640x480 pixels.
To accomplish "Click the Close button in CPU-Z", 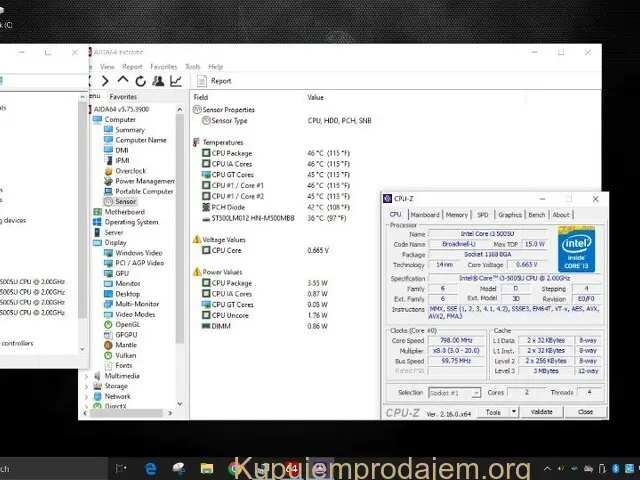I will tap(585, 412).
